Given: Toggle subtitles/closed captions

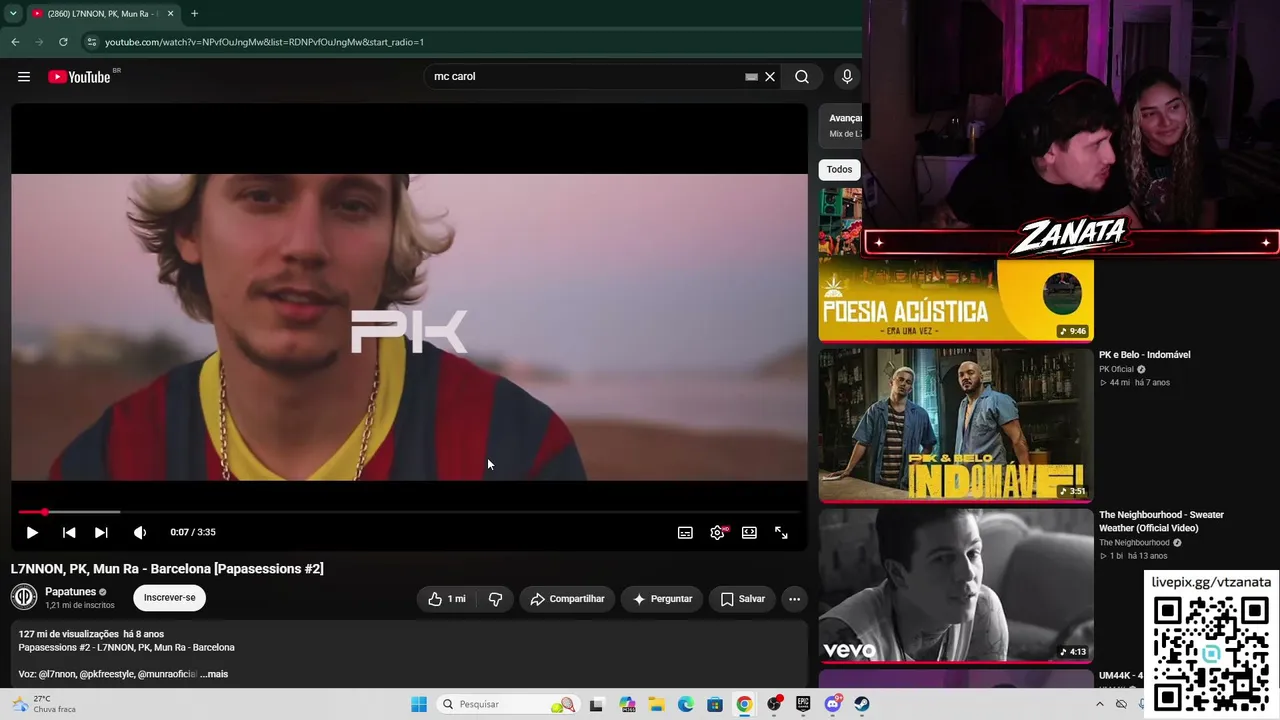Looking at the screenshot, I should pyautogui.click(x=685, y=533).
